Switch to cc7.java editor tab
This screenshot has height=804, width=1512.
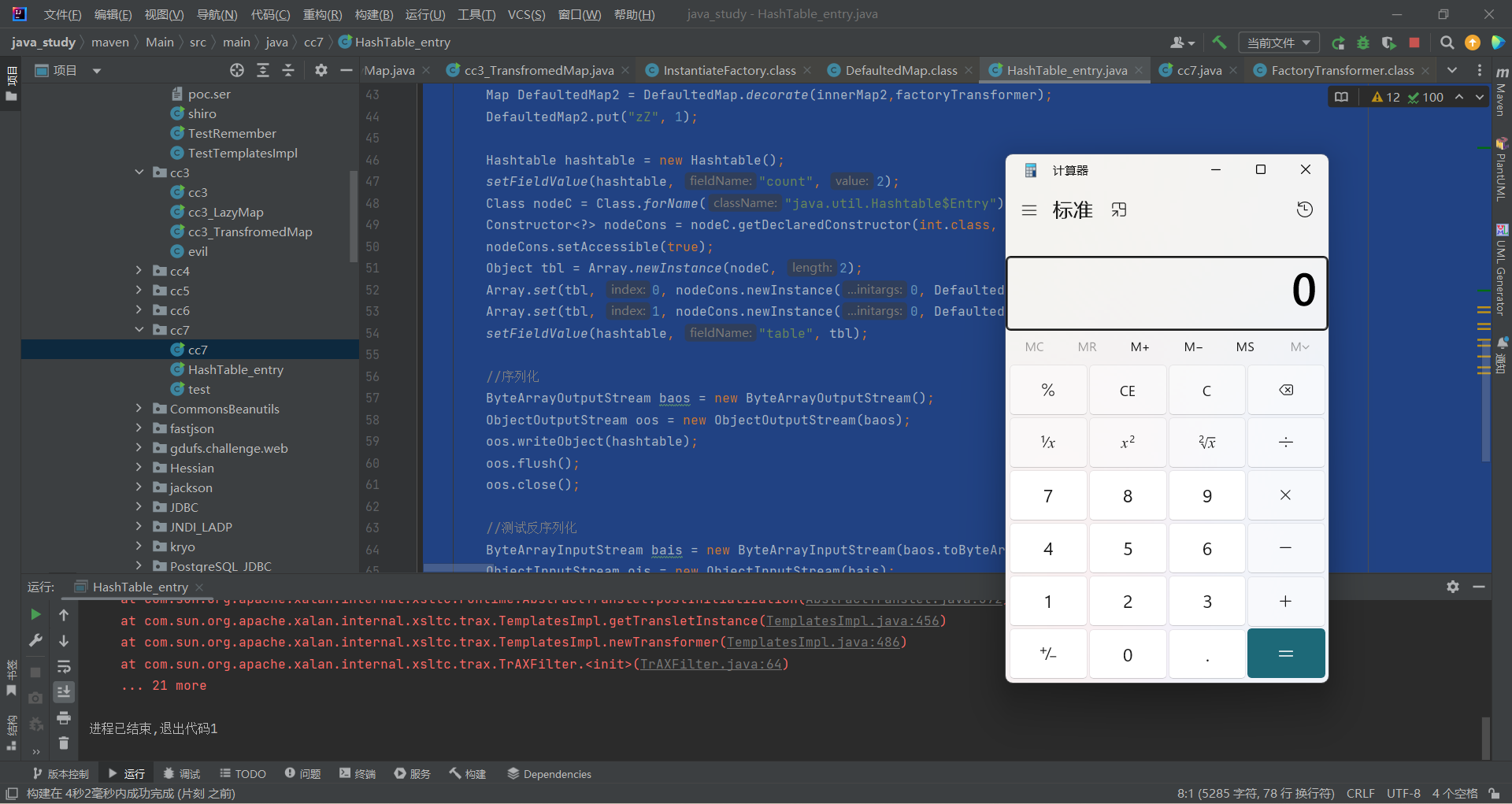pos(1199,70)
